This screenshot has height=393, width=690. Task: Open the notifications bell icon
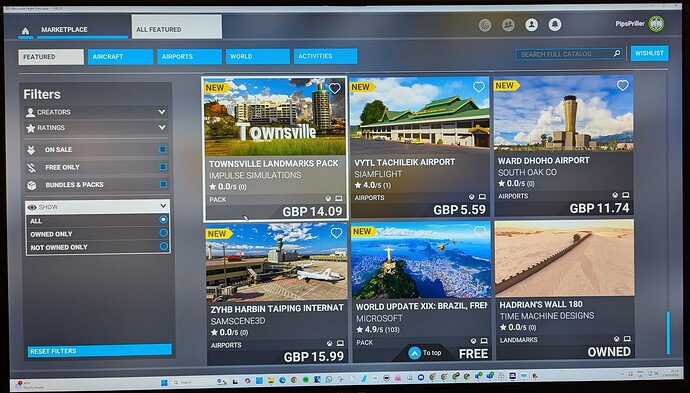click(x=555, y=25)
